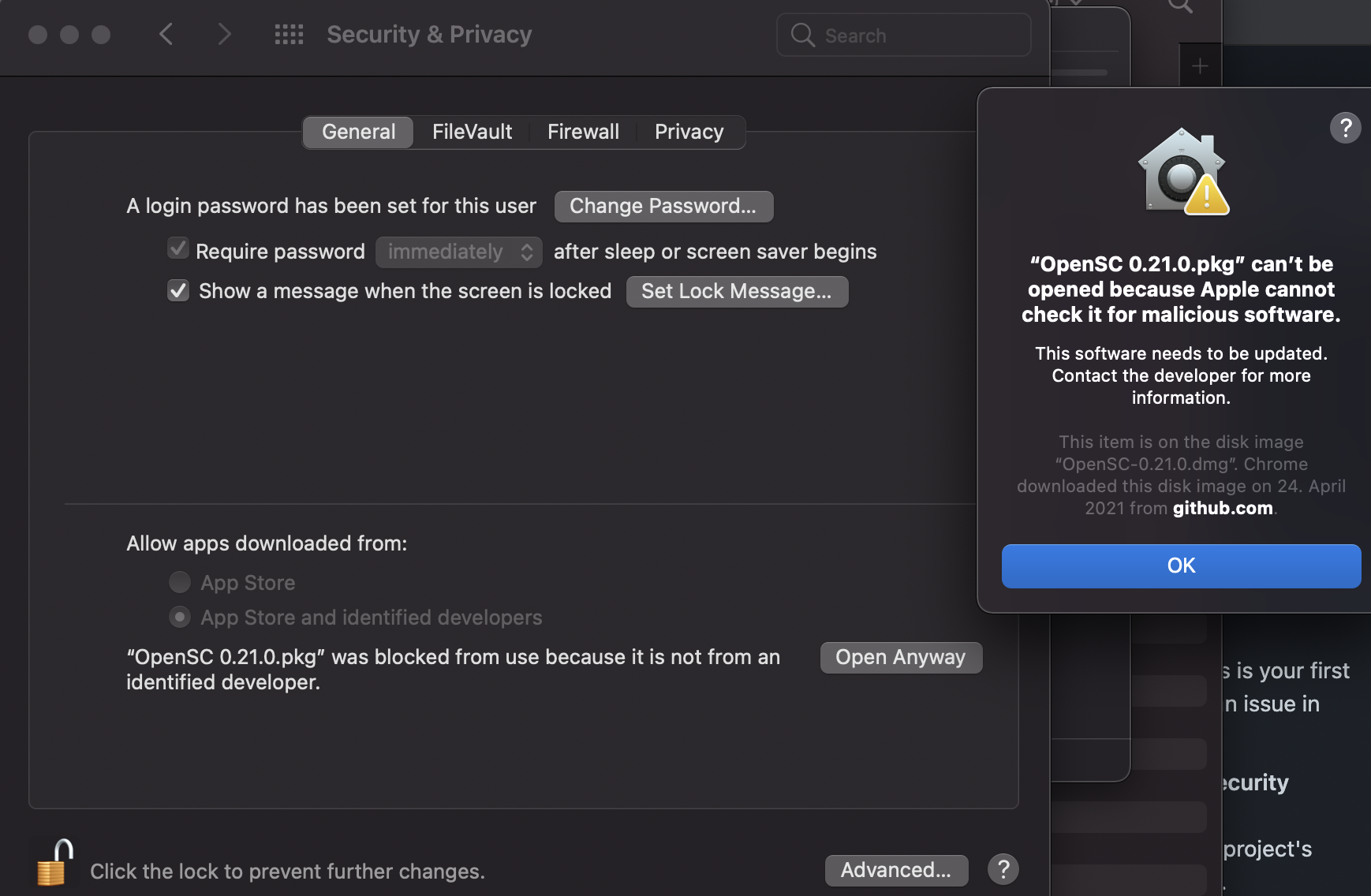Select the App Store radio button
Screen dimensions: 1371x896
(179, 582)
